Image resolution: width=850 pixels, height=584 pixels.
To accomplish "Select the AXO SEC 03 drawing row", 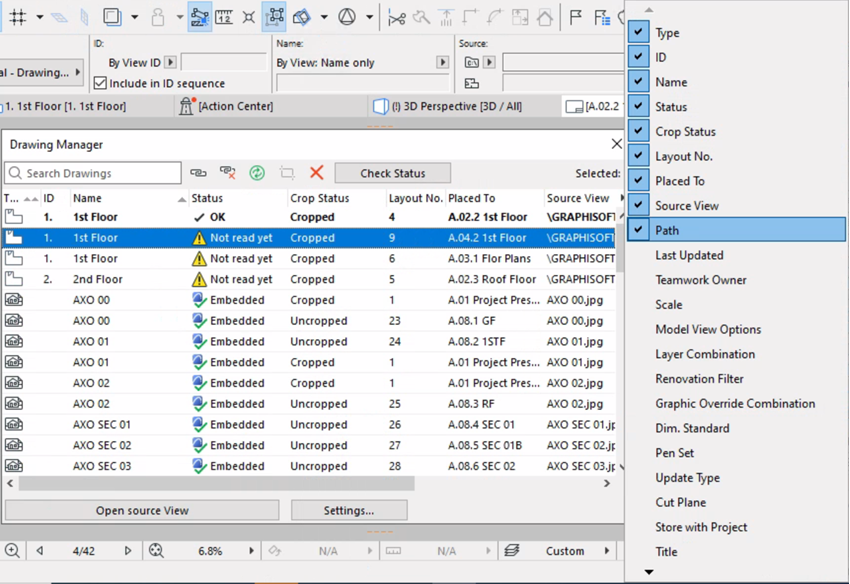I will point(309,466).
